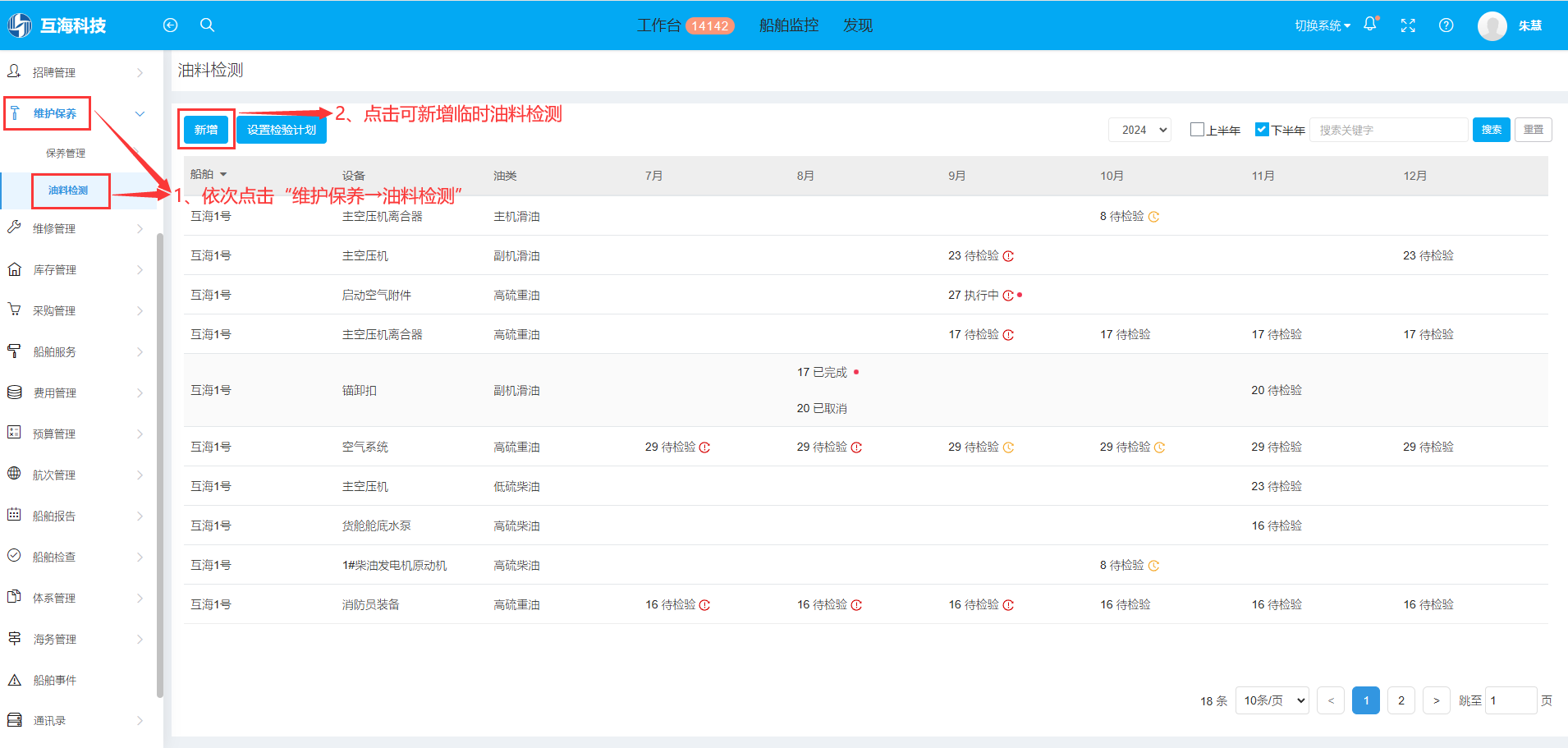Click the back arrow icon in header
The image size is (1568, 748).
pos(170,25)
